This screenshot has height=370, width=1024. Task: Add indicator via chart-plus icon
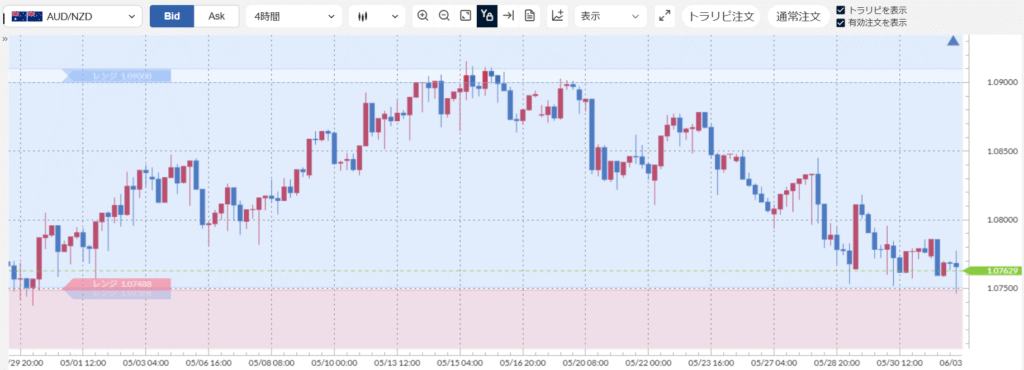(x=557, y=16)
